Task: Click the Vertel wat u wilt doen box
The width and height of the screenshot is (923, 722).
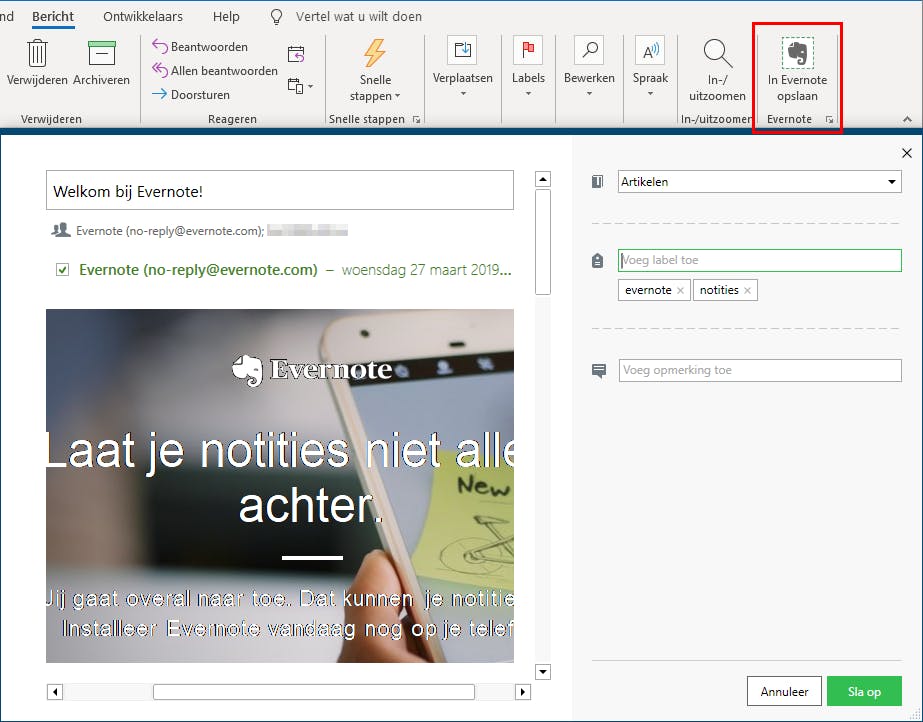Action: click(358, 16)
